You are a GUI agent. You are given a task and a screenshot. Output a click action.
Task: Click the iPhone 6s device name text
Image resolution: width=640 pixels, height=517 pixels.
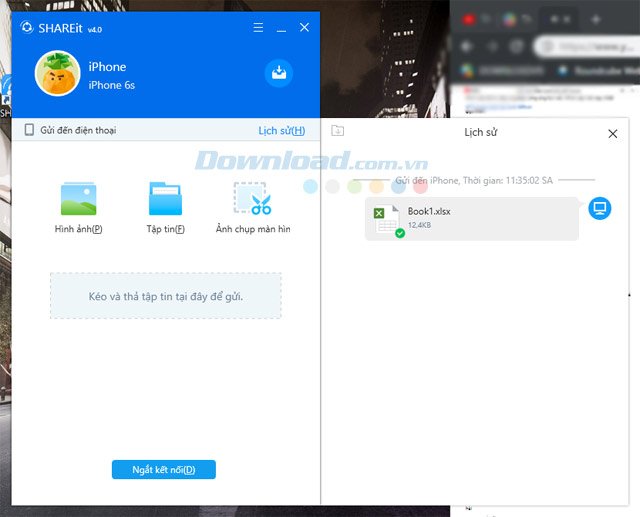click(111, 85)
